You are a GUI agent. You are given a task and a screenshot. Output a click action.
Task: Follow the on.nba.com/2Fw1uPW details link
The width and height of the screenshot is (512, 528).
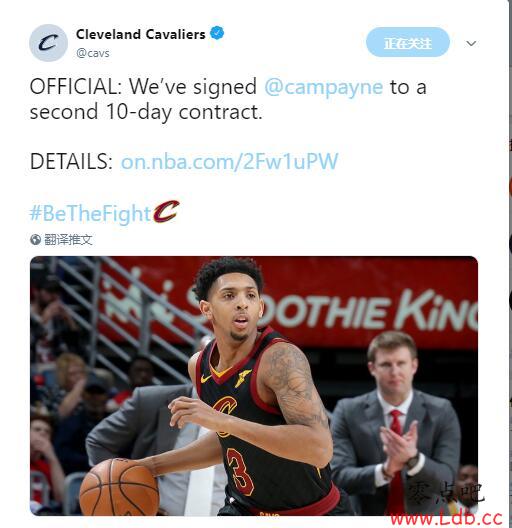coord(229,161)
